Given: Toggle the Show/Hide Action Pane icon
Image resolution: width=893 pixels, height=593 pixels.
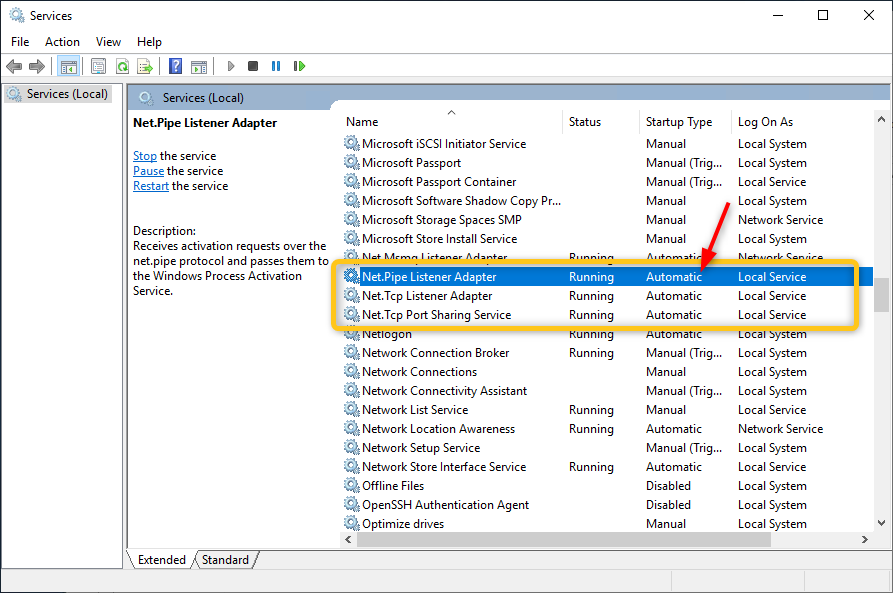Looking at the screenshot, I should 198,66.
